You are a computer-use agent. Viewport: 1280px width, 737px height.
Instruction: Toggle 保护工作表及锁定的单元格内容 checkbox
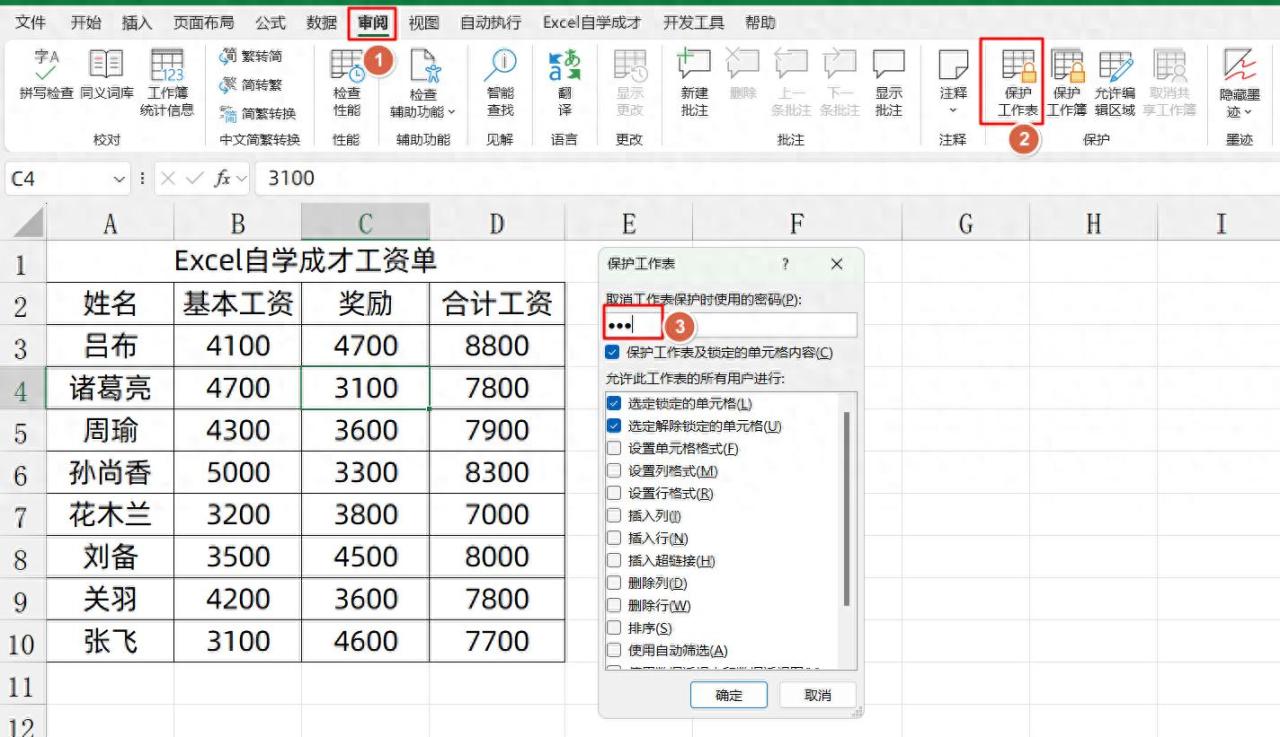click(612, 352)
